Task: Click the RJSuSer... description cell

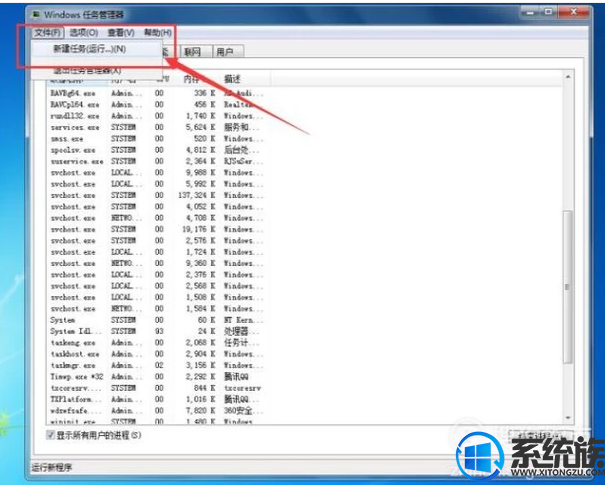Action: click(x=243, y=161)
